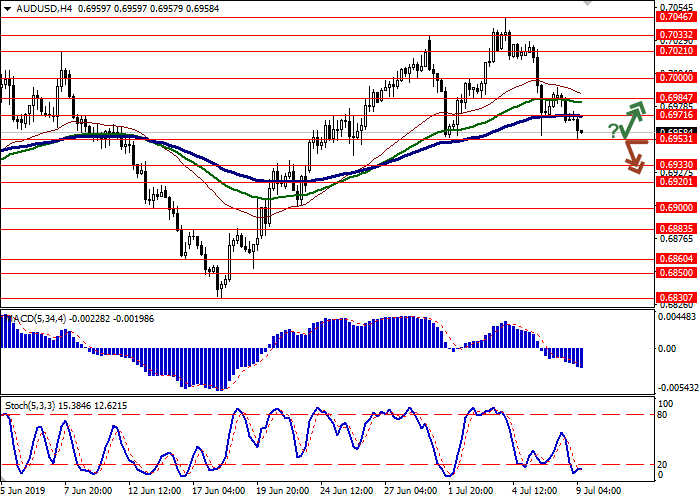
Task: Select the 0.70467 resistance level label
Action: (x=676, y=17)
